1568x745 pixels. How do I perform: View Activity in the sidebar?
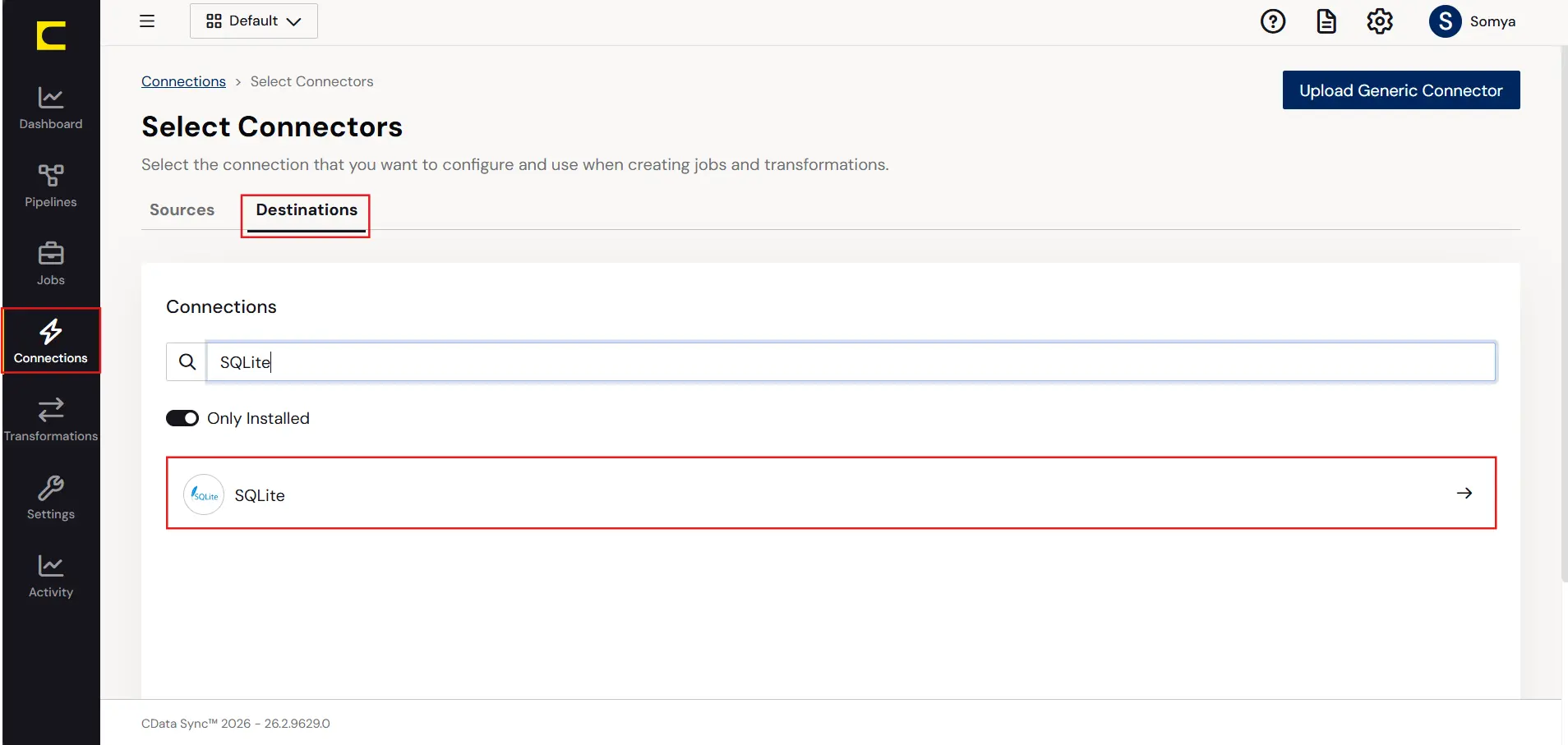[51, 577]
